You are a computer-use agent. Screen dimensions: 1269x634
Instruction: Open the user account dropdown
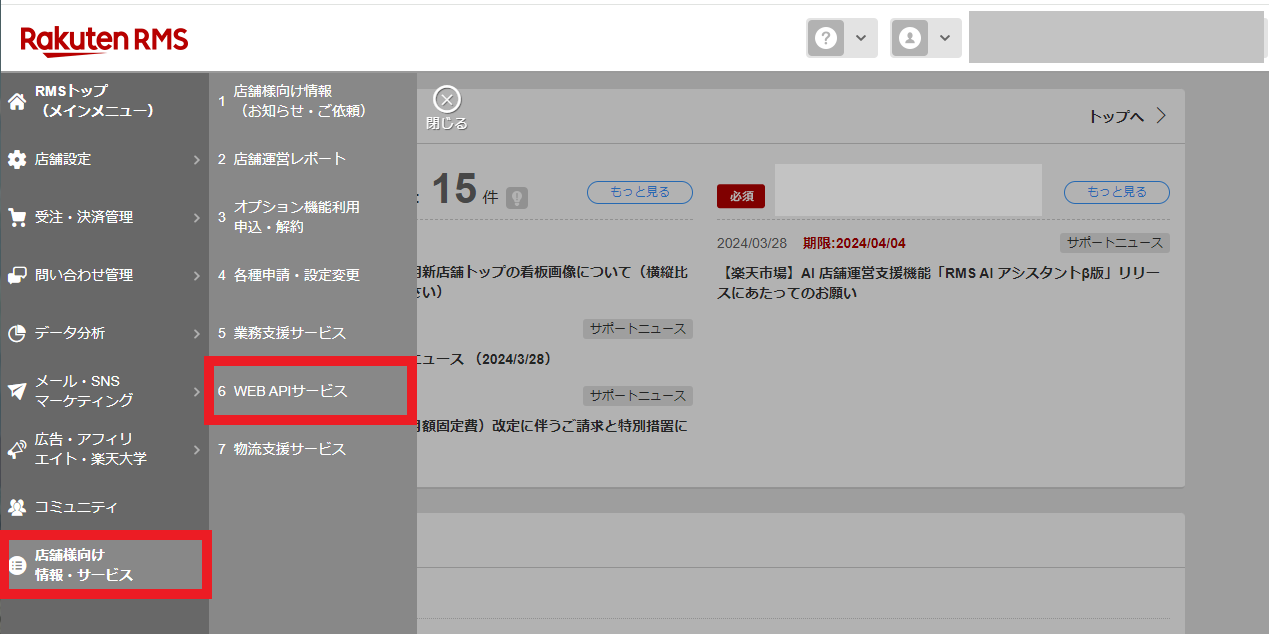point(925,38)
